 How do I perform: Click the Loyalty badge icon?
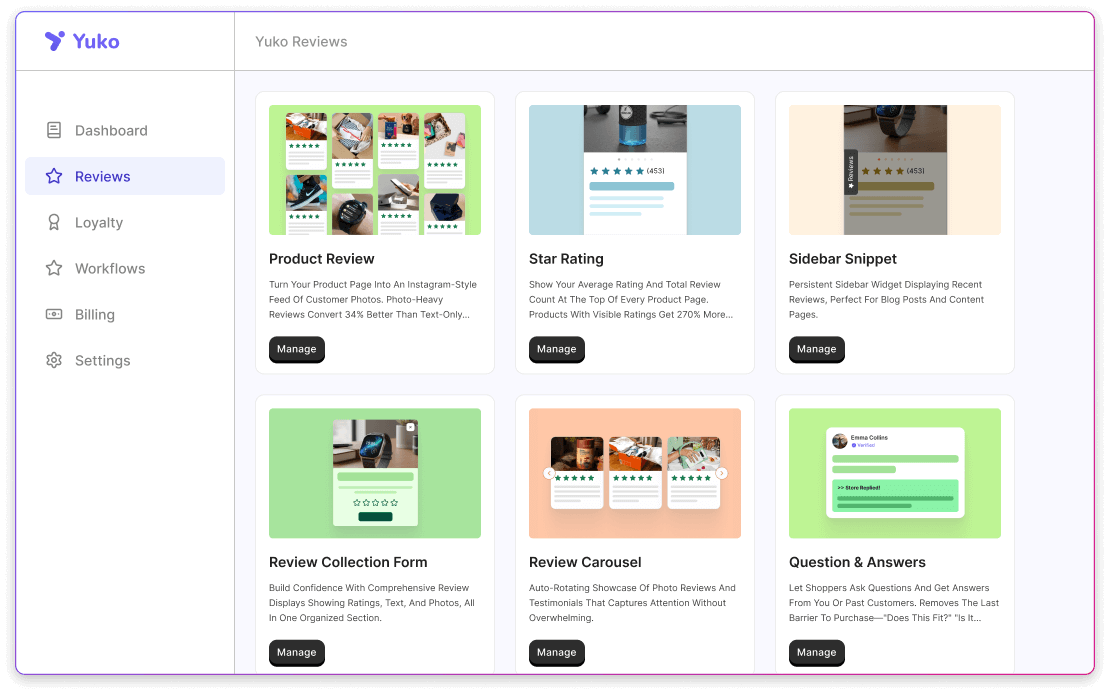pos(53,222)
